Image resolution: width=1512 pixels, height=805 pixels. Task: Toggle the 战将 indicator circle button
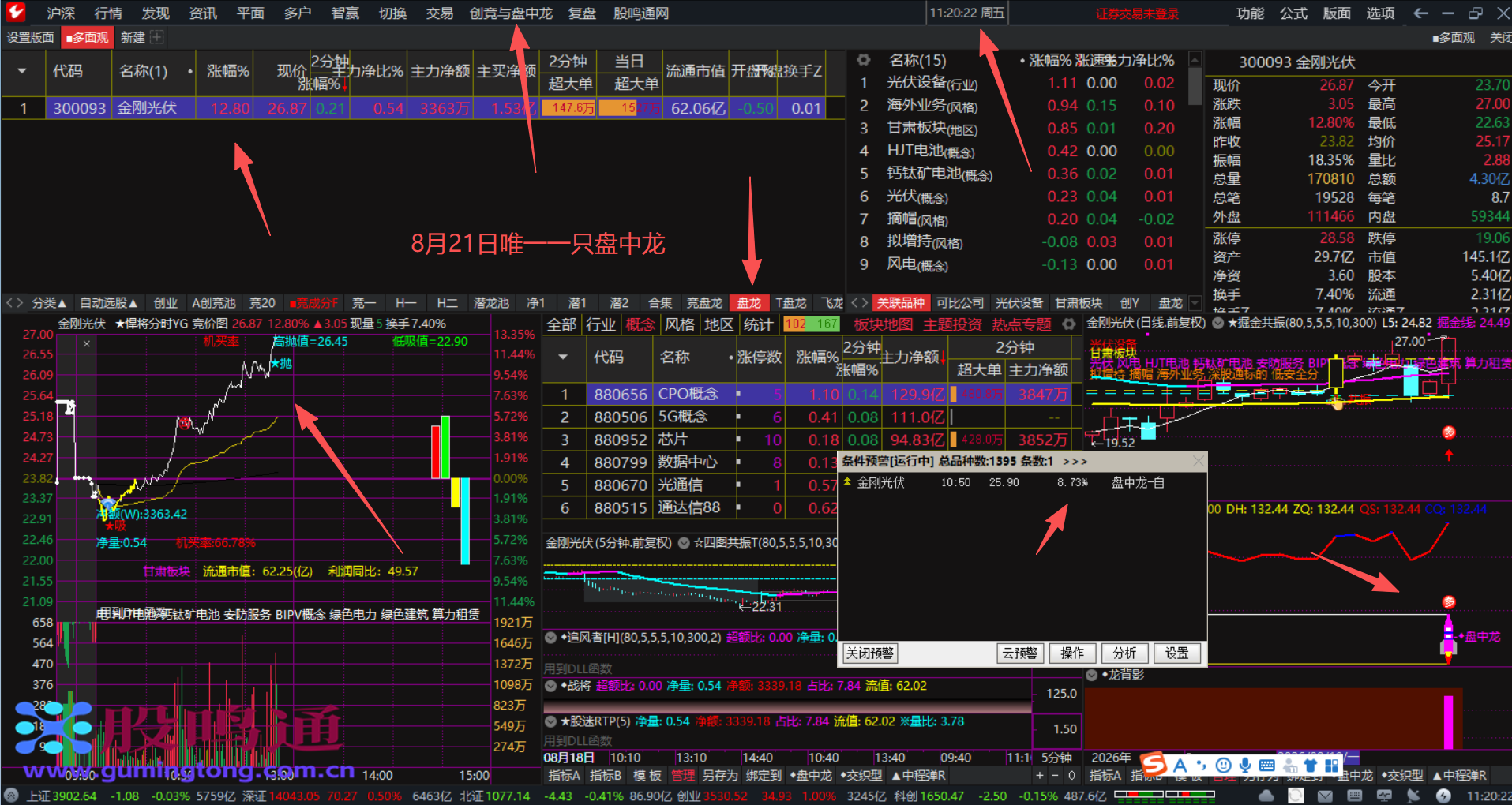coord(551,686)
